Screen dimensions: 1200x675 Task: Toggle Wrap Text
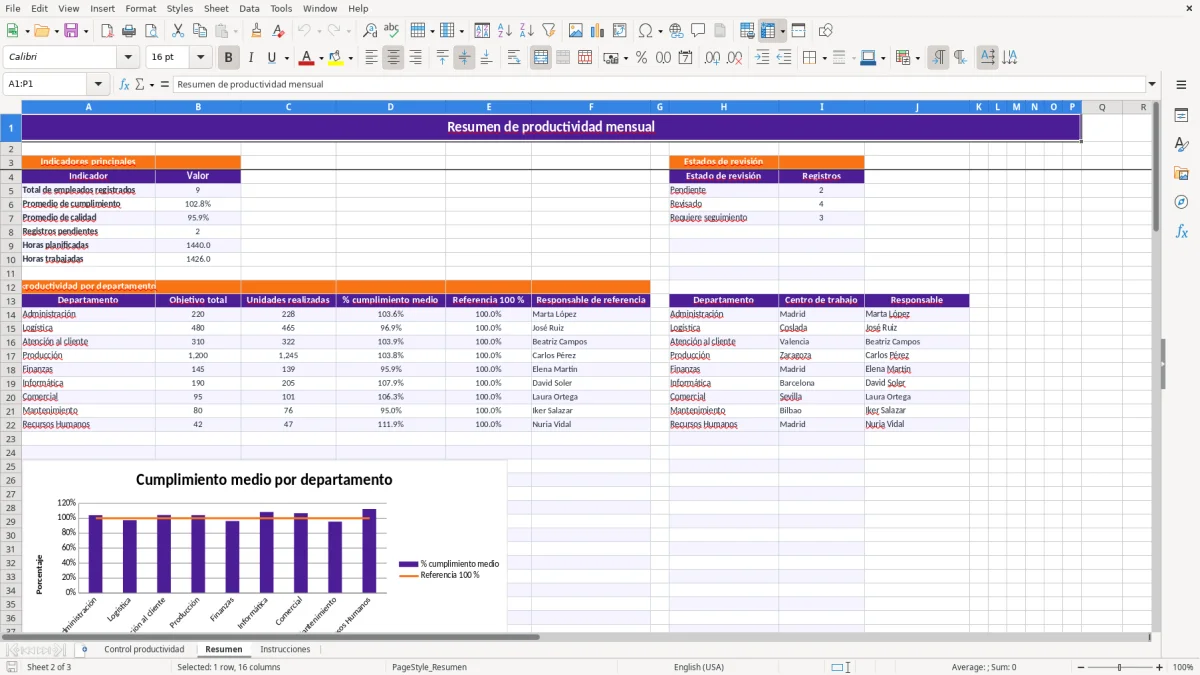(x=514, y=58)
